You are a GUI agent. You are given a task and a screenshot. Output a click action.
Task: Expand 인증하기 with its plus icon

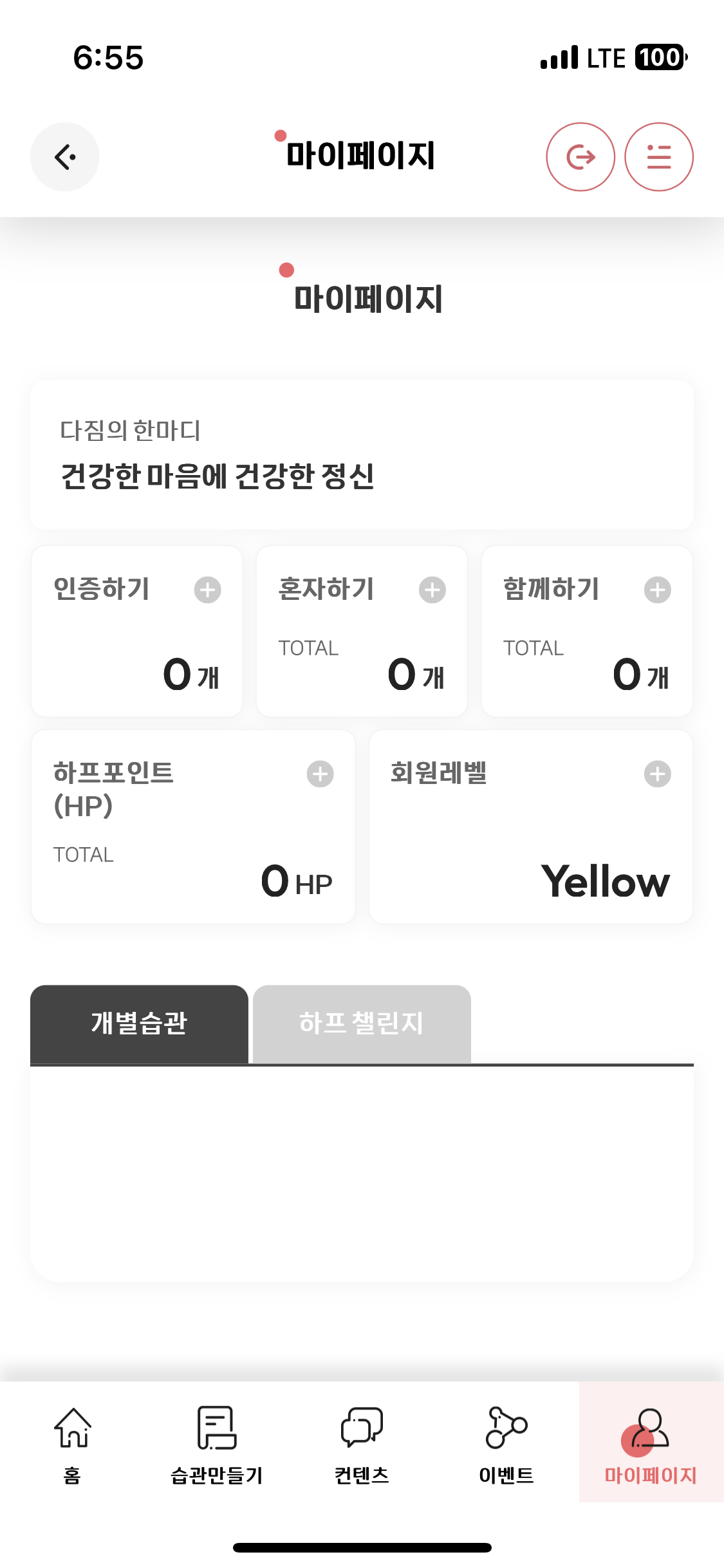pyautogui.click(x=208, y=590)
